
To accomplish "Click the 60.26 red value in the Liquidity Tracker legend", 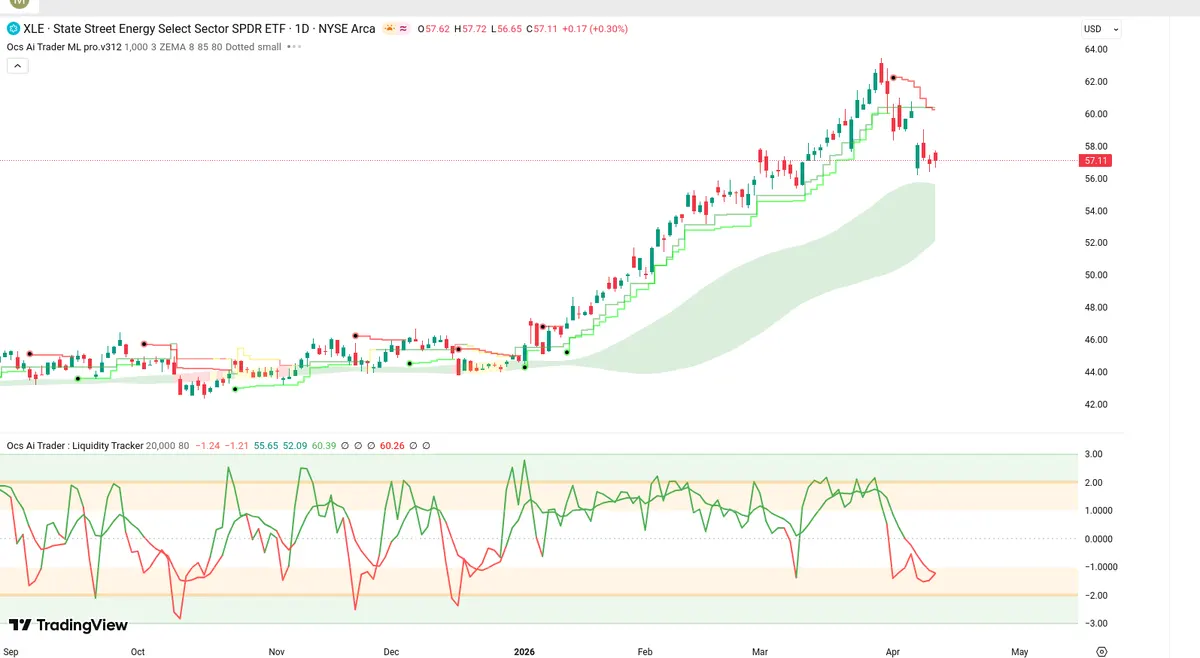I will point(392,445).
